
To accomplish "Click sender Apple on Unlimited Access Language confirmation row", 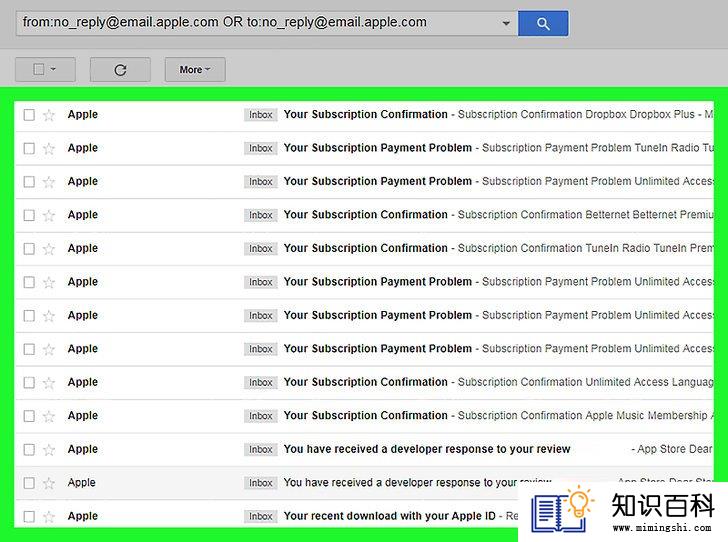I will pos(83,382).
